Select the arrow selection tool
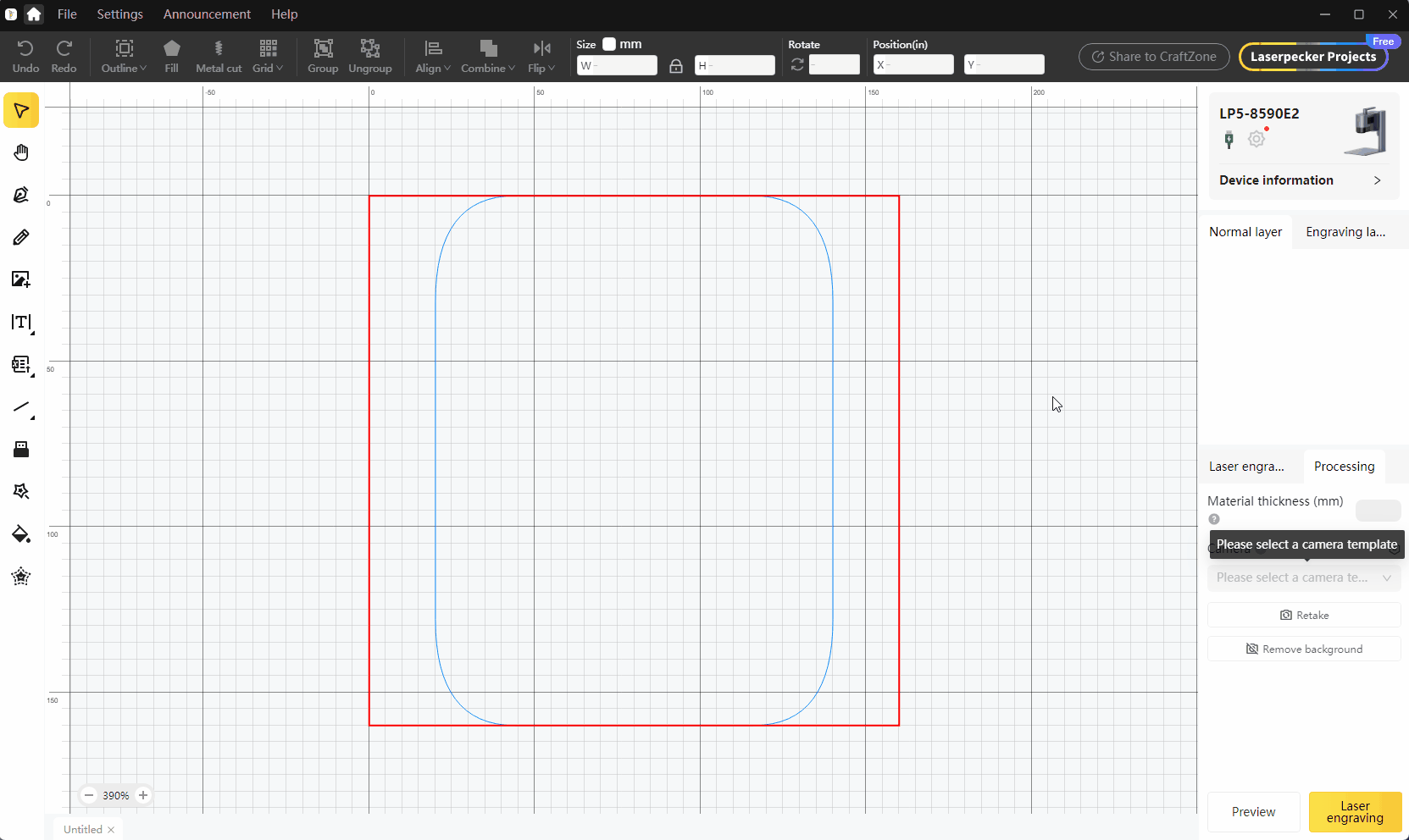This screenshot has height=840, width=1409. pos(21,111)
